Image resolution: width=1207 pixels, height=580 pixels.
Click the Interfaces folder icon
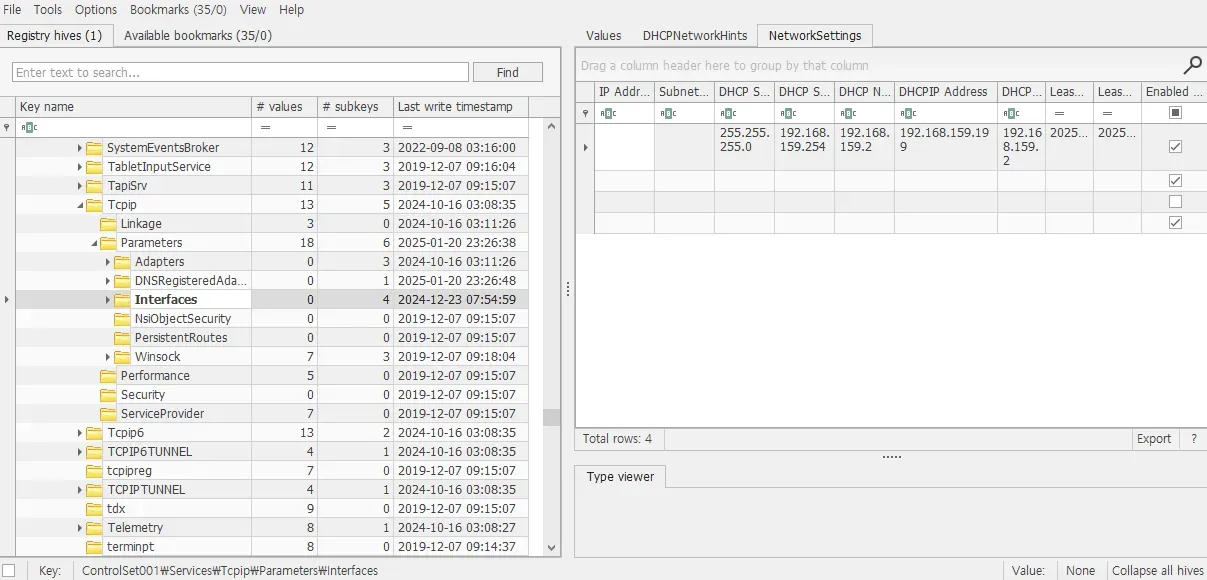click(122, 300)
